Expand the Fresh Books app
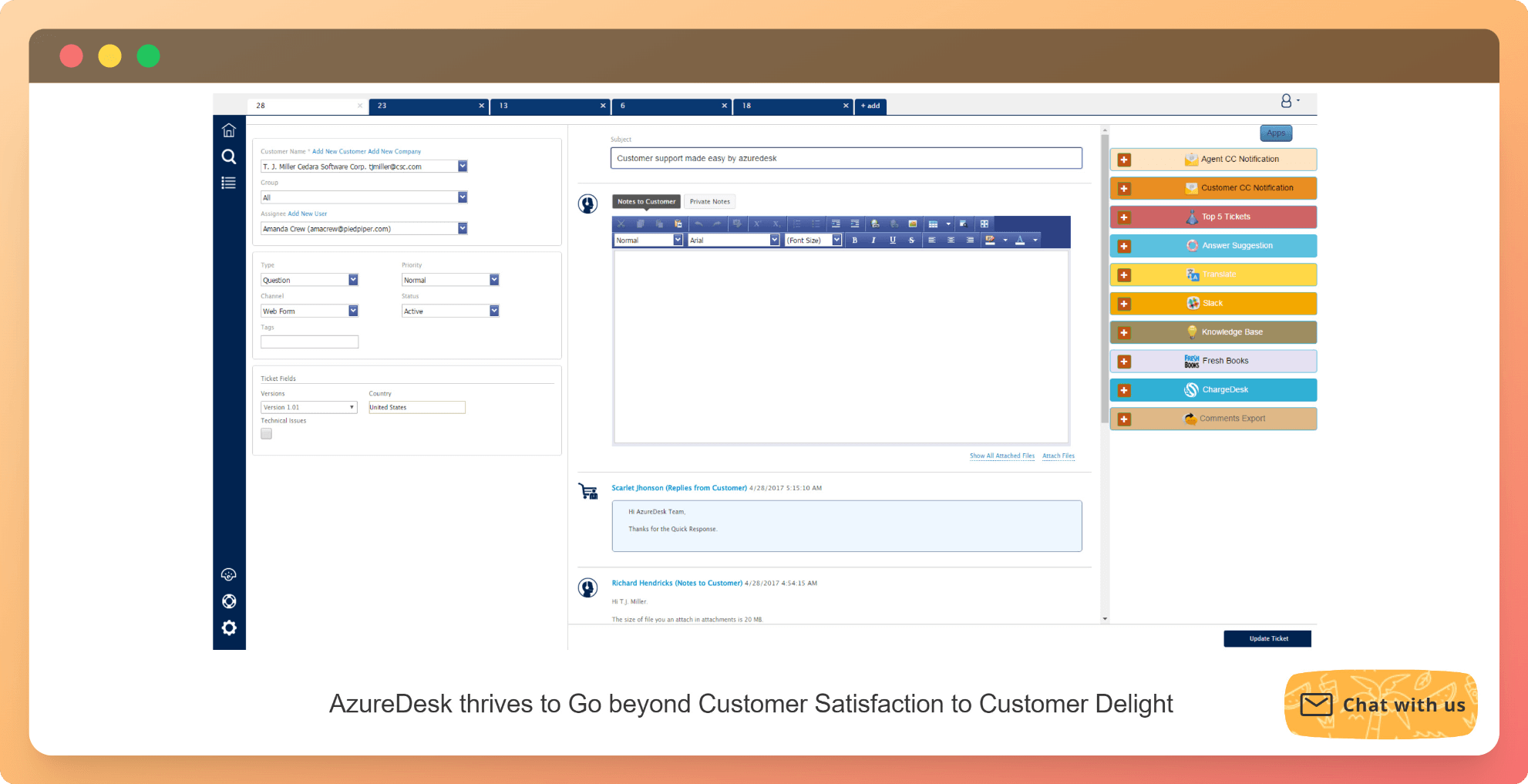 click(1124, 362)
